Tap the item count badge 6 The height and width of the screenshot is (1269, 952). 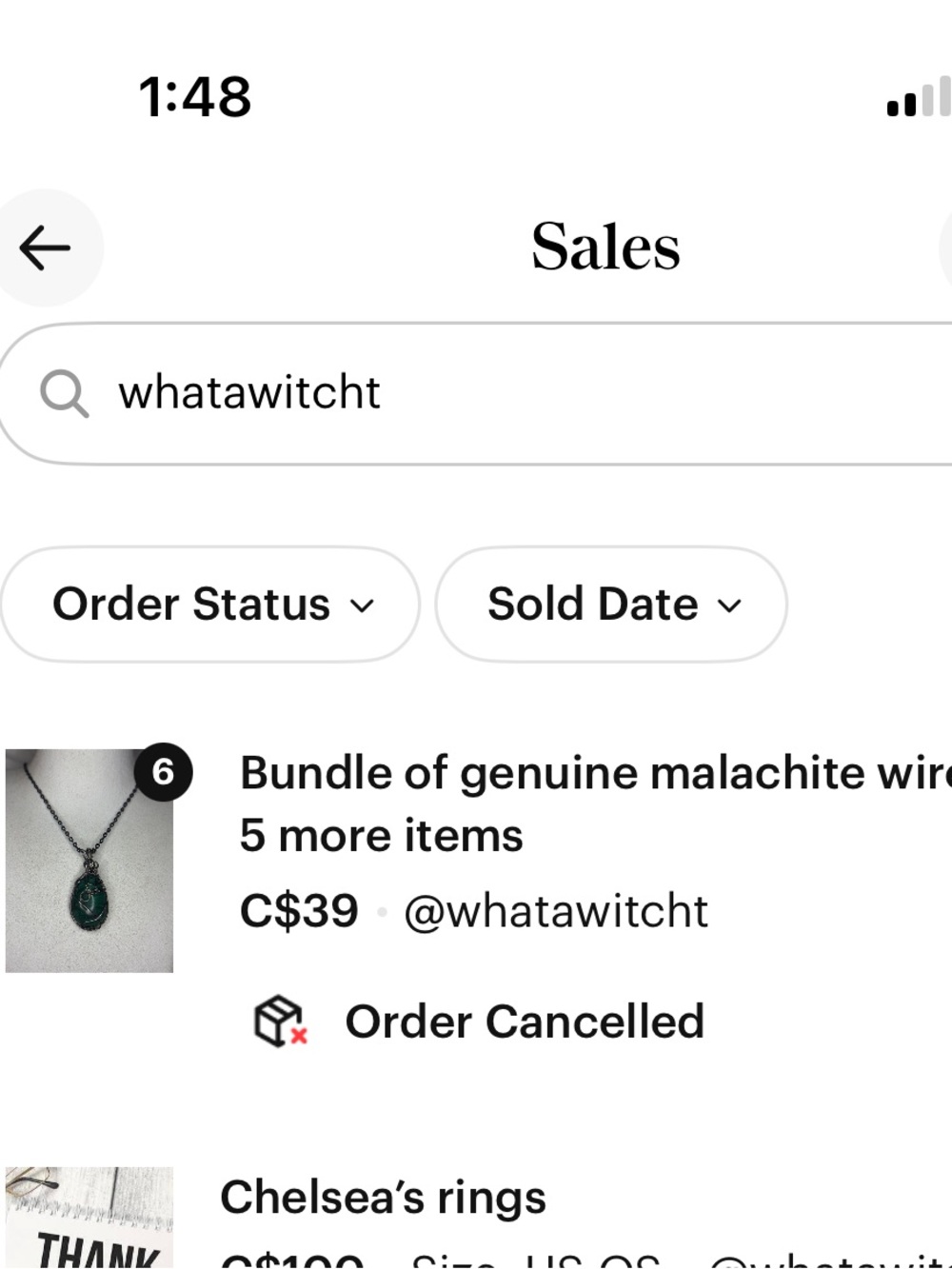click(163, 771)
